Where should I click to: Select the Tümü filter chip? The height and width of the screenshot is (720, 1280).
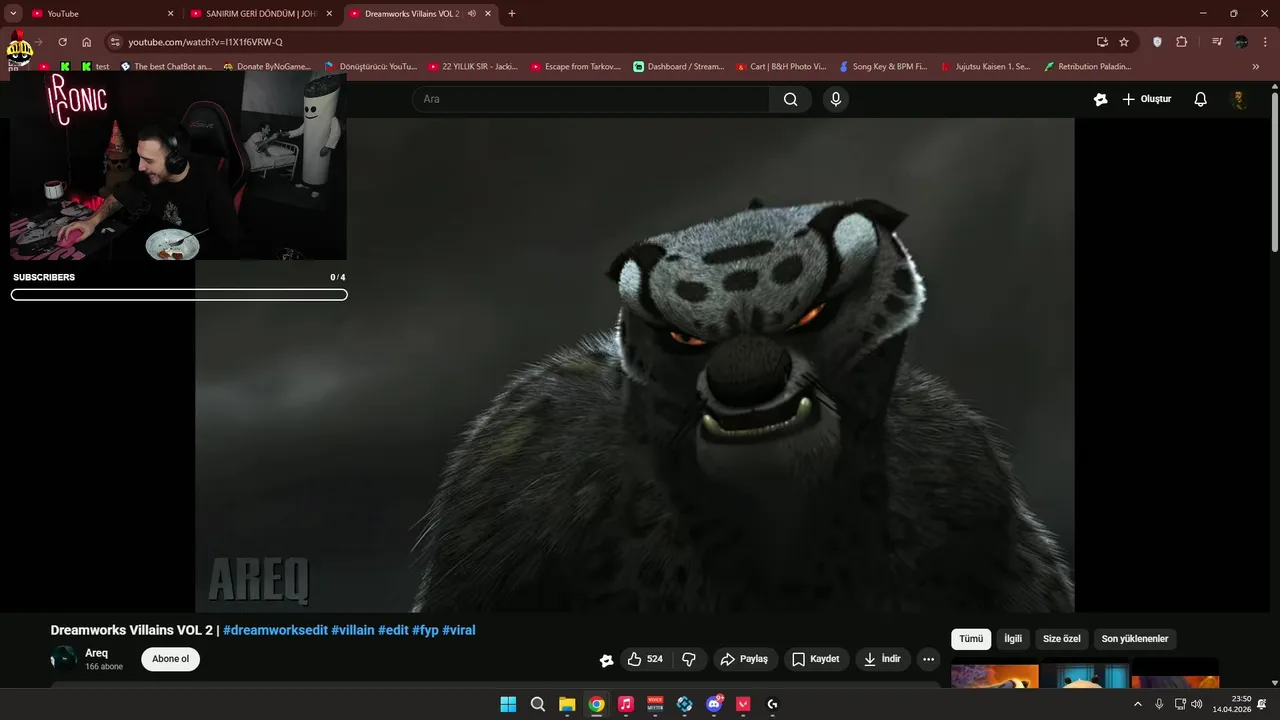[971, 639]
